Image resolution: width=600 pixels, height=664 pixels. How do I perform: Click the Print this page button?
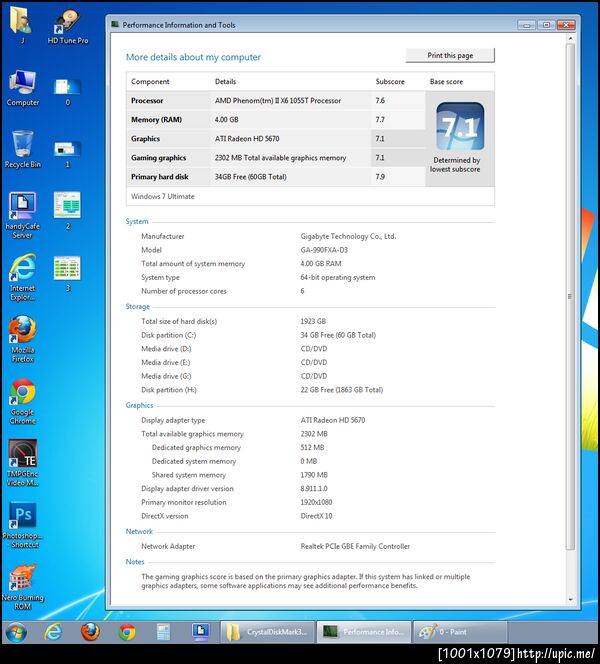(x=450, y=55)
